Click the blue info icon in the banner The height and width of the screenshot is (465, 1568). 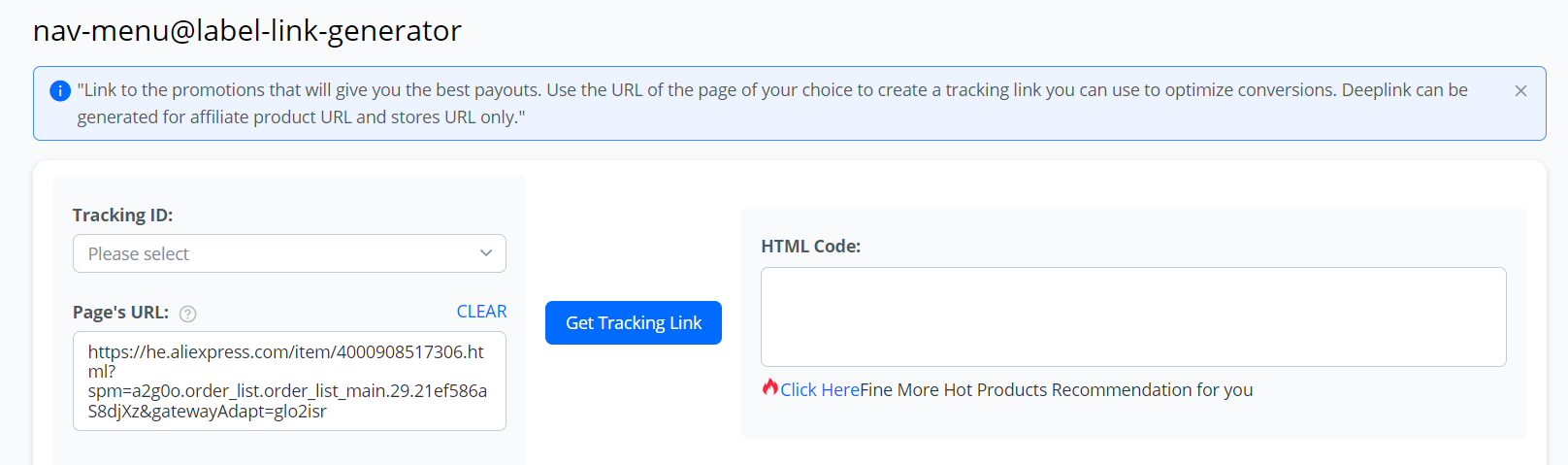click(x=60, y=91)
